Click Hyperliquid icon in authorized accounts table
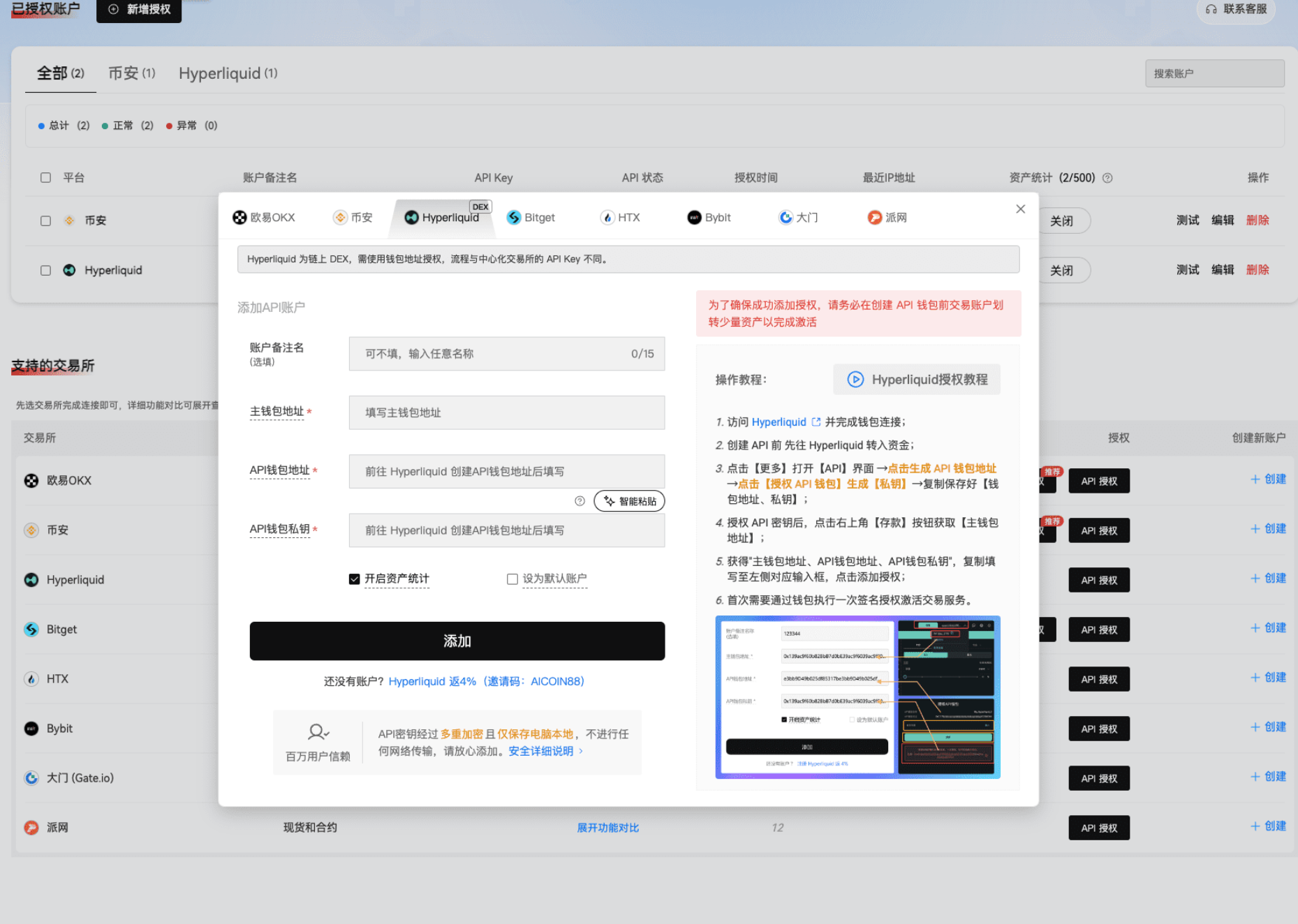 tap(69, 270)
